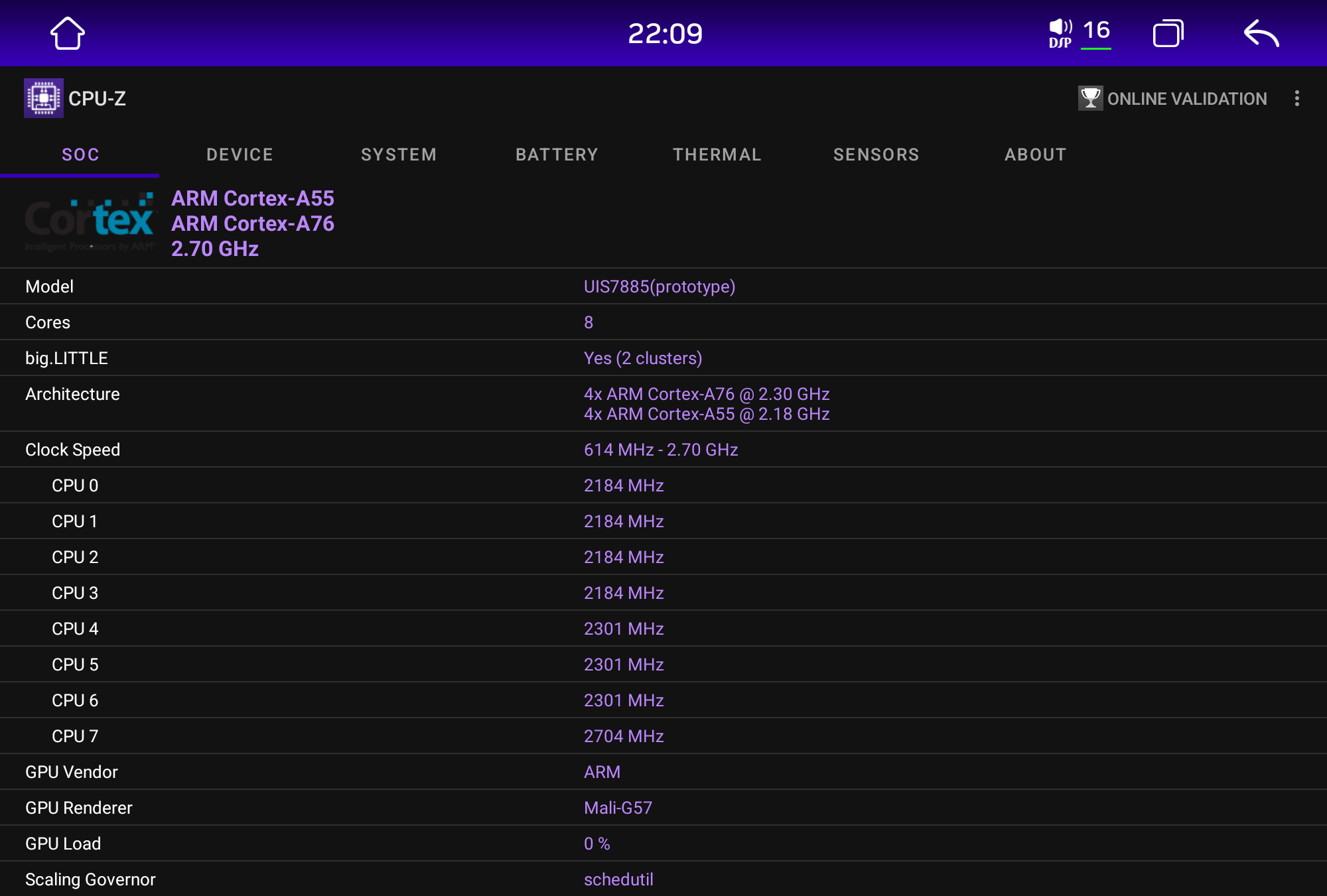Click 4x ARM Cortex-A55 @ 2.18 GHz

pos(707,414)
